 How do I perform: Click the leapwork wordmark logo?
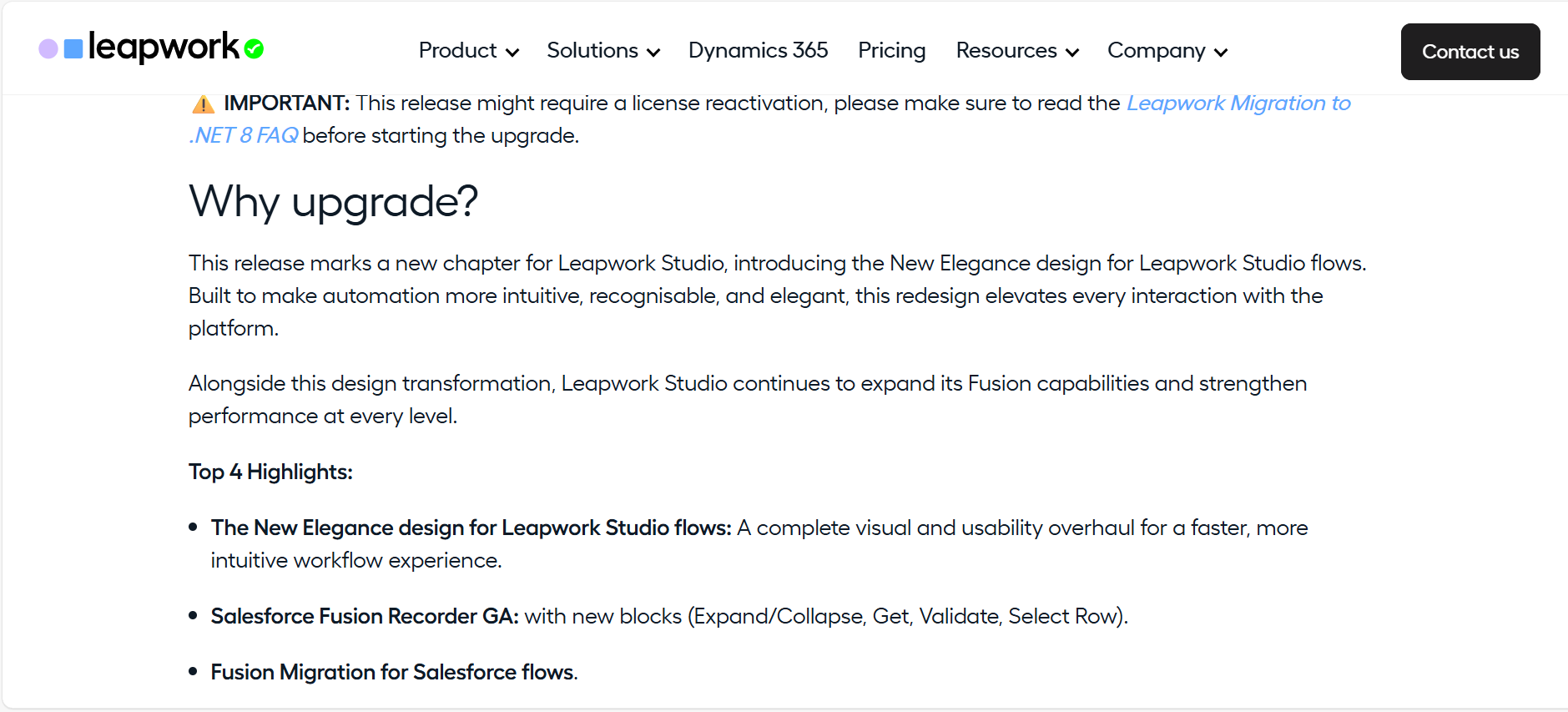[164, 47]
